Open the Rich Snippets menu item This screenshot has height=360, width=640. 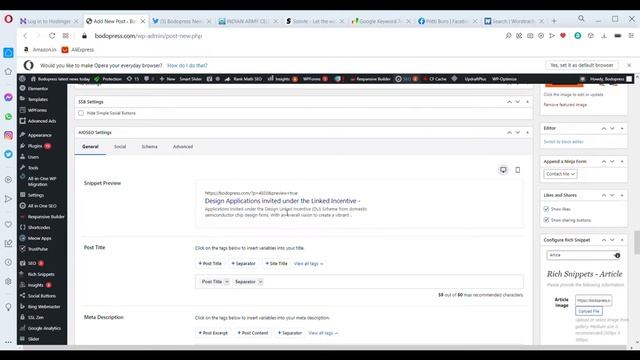click(41, 274)
